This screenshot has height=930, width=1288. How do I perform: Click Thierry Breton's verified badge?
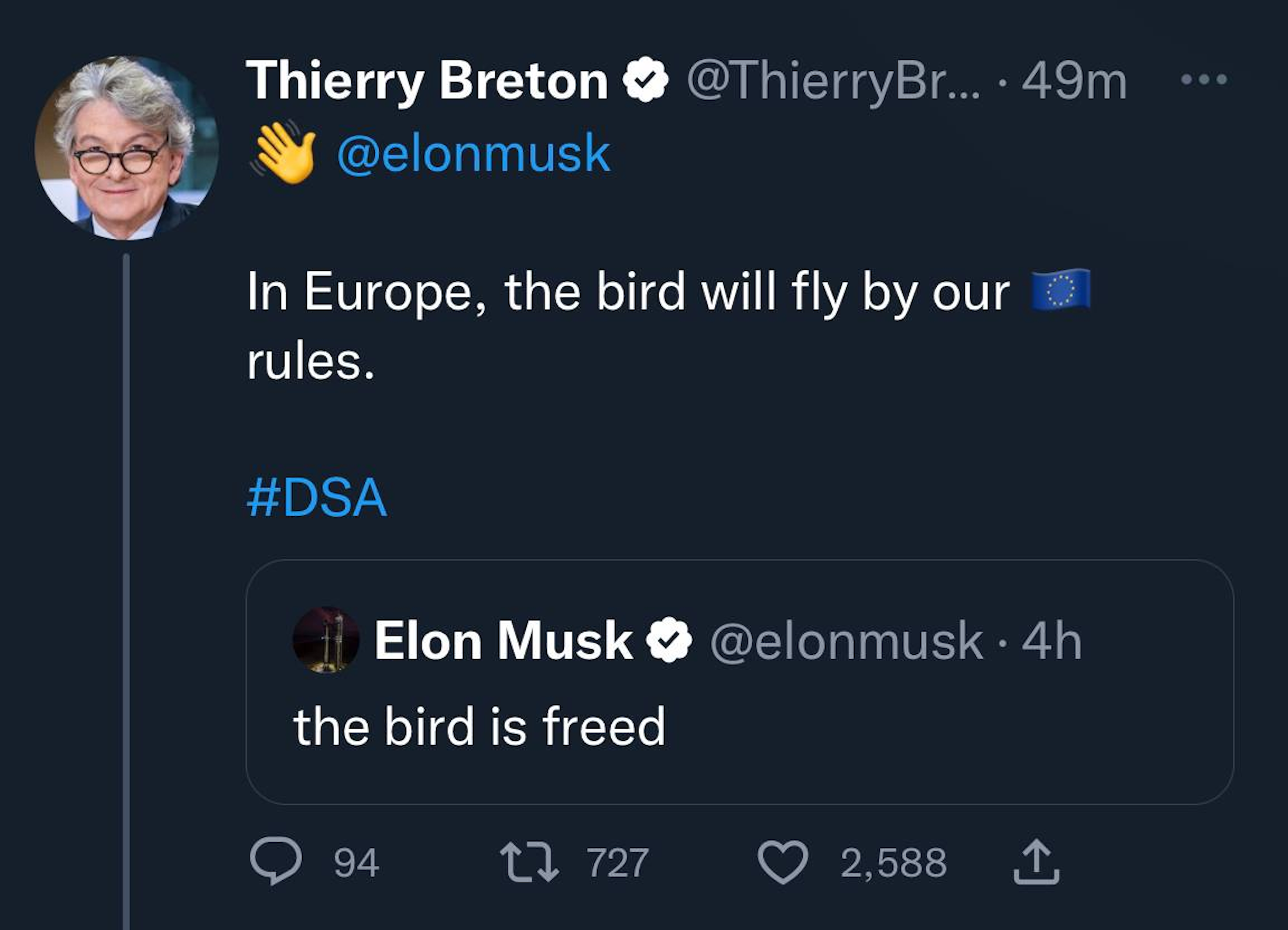tap(645, 81)
